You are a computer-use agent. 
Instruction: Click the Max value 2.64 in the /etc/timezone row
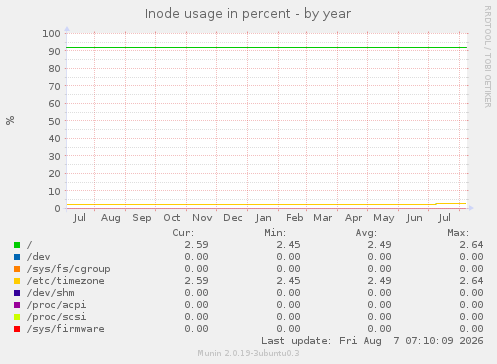471,281
